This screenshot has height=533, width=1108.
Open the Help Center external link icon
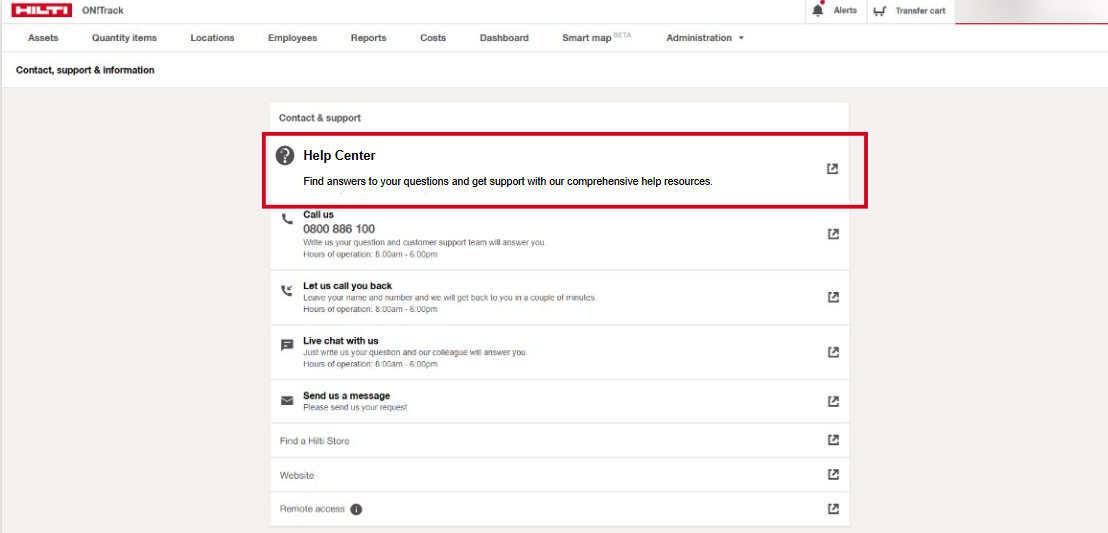[x=832, y=169]
